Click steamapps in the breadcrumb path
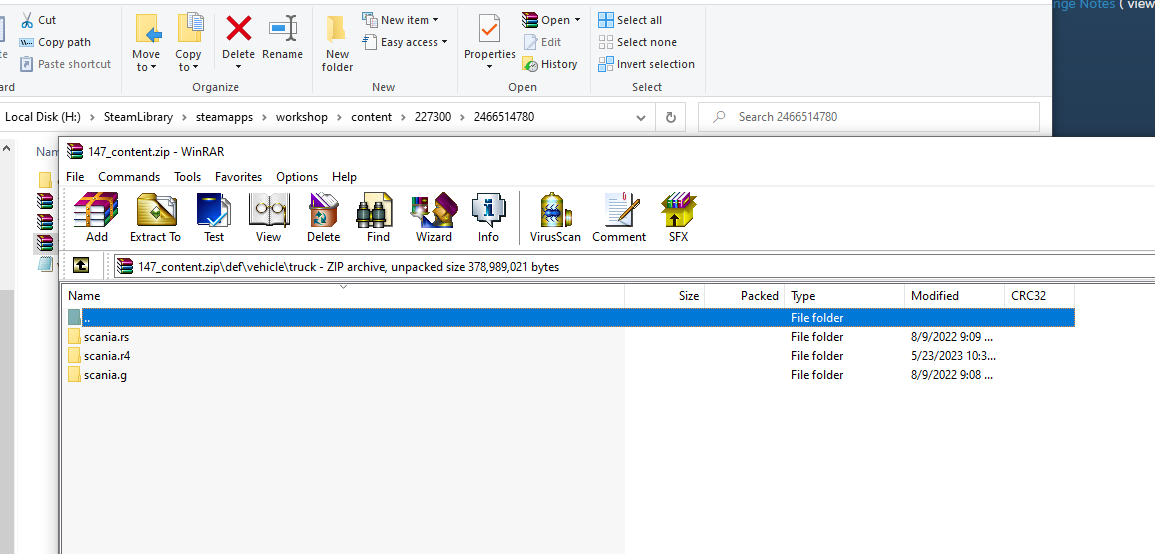This screenshot has height=554, width=1155. coord(225,117)
